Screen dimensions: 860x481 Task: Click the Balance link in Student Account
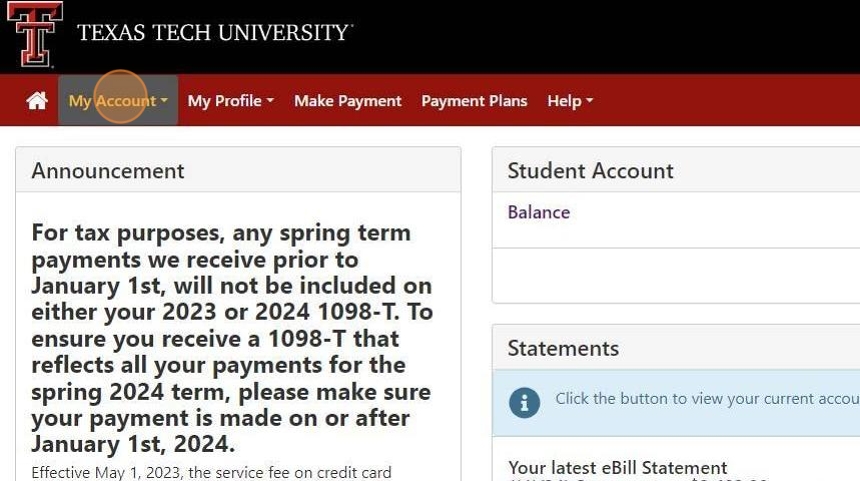[x=538, y=212]
